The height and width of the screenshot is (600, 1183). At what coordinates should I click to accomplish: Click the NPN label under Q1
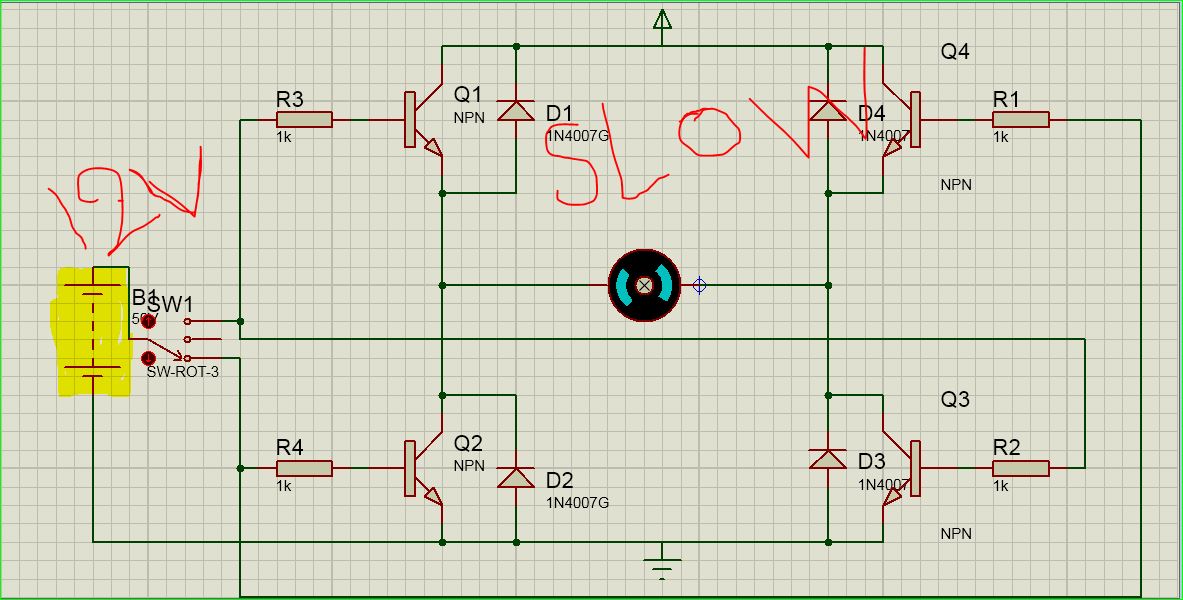click(x=469, y=118)
